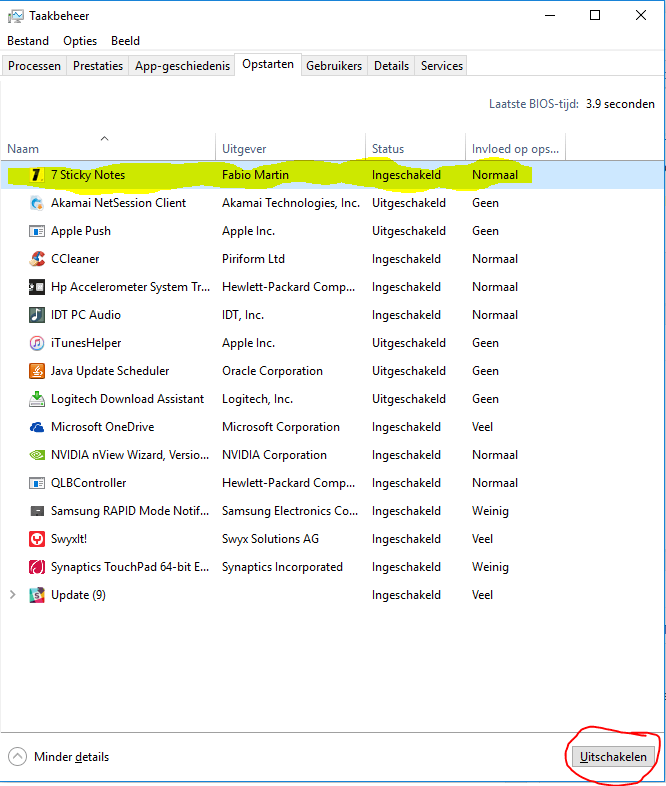Open the App-geschiedenis tab
Image resolution: width=666 pixels, height=786 pixels.
[x=182, y=66]
